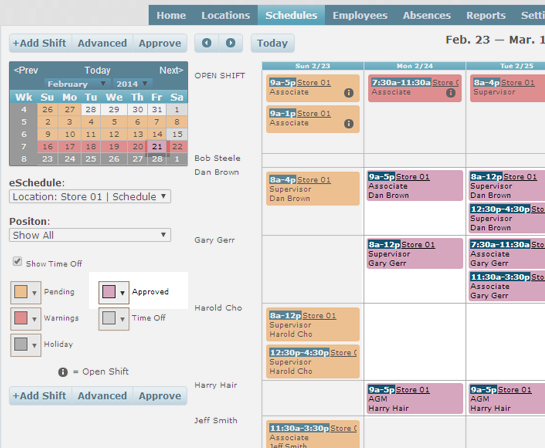Click the mini calendar <Prev arrow
The image size is (545, 448).
(26, 70)
